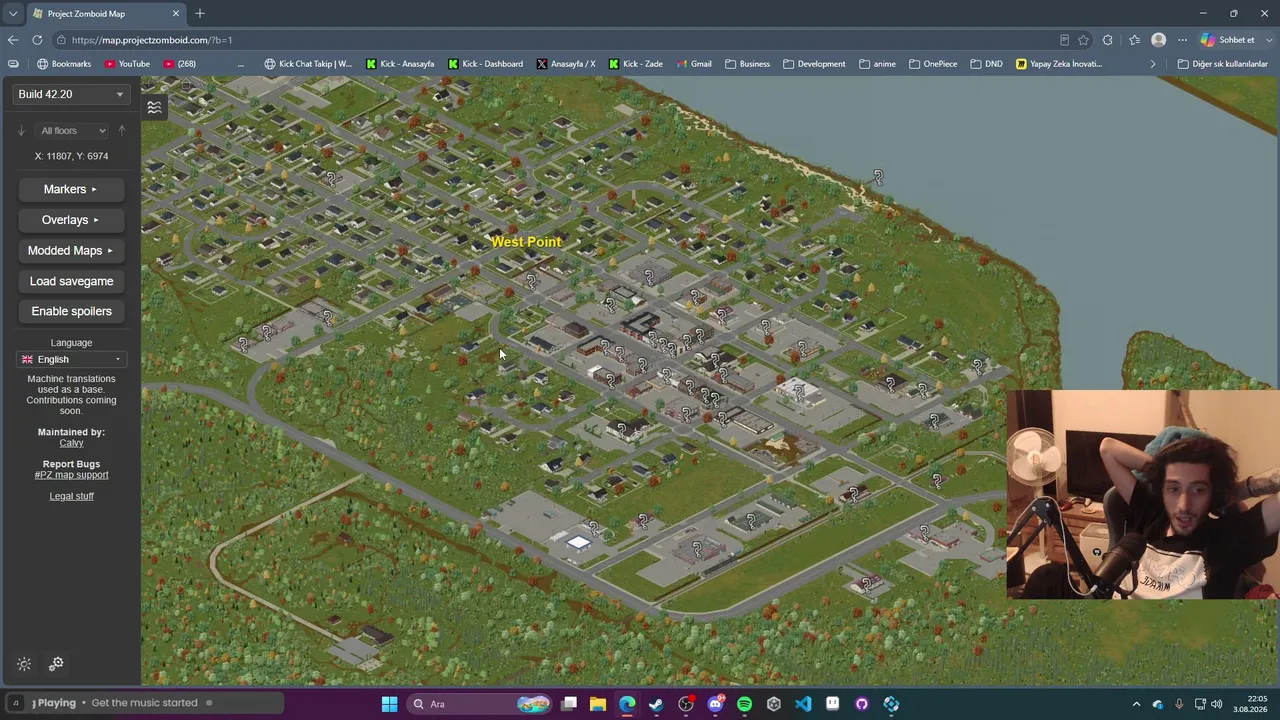Open the DND bookmarks folder

[x=986, y=64]
